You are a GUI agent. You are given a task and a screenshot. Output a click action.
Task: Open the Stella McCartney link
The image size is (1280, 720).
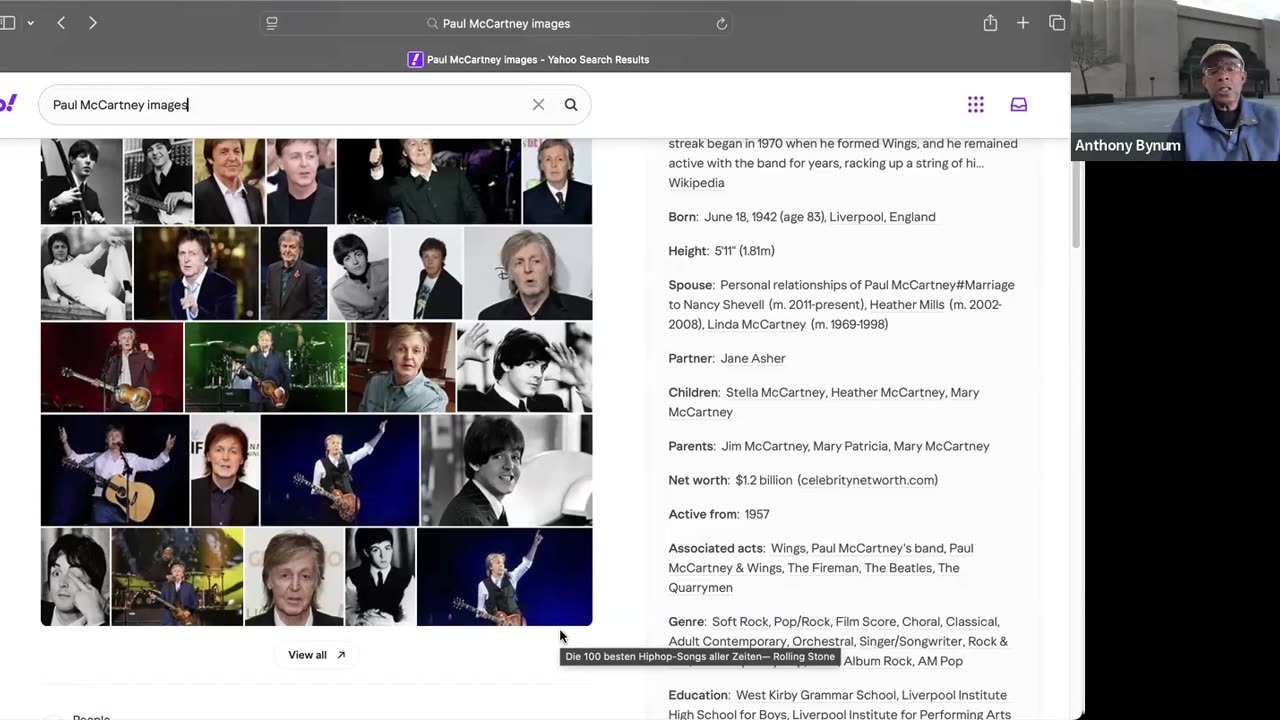pos(775,393)
